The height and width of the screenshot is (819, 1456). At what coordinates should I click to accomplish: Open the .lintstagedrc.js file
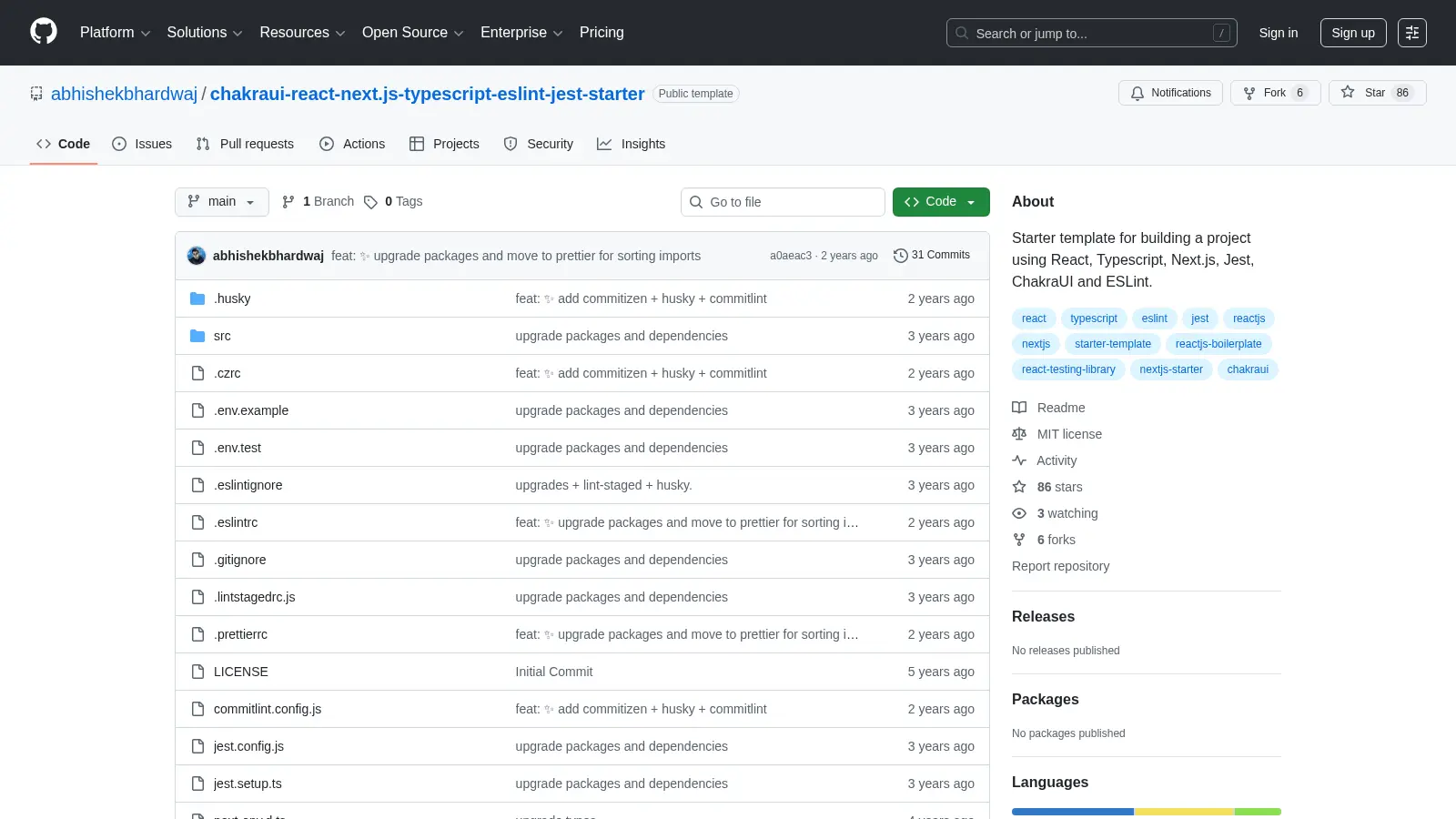[255, 597]
